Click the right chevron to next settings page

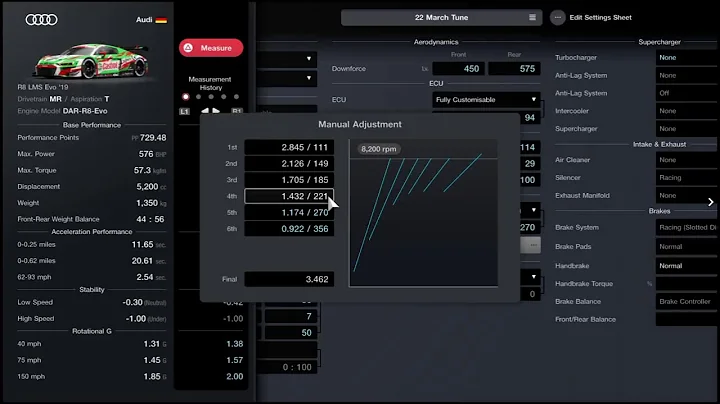click(710, 202)
